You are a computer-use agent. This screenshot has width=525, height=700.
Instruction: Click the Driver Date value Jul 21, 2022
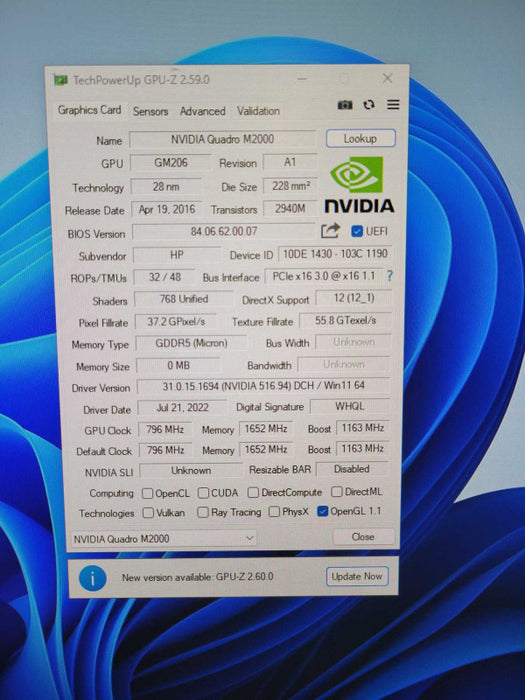[x=182, y=408]
